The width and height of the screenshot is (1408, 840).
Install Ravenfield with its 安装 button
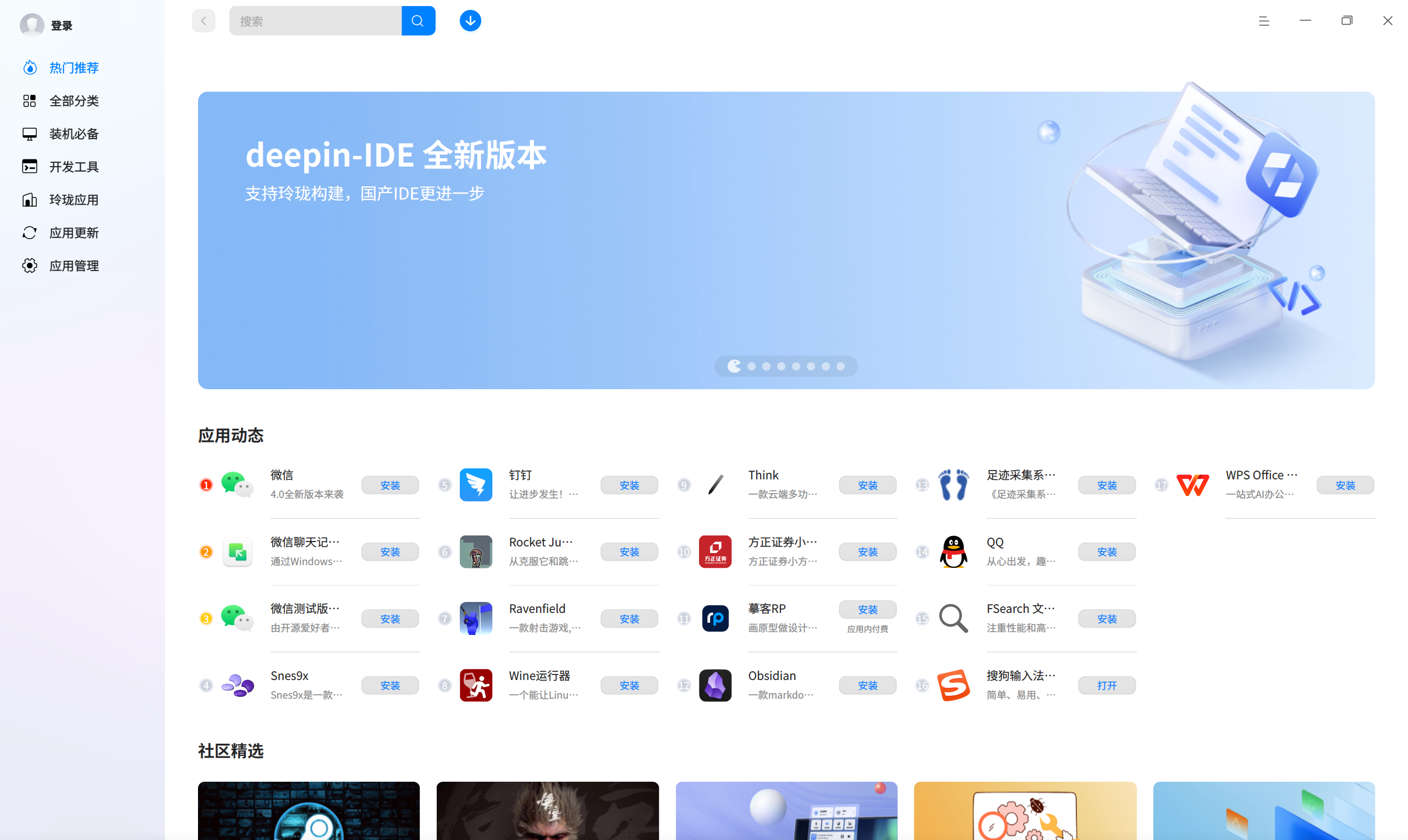[629, 618]
